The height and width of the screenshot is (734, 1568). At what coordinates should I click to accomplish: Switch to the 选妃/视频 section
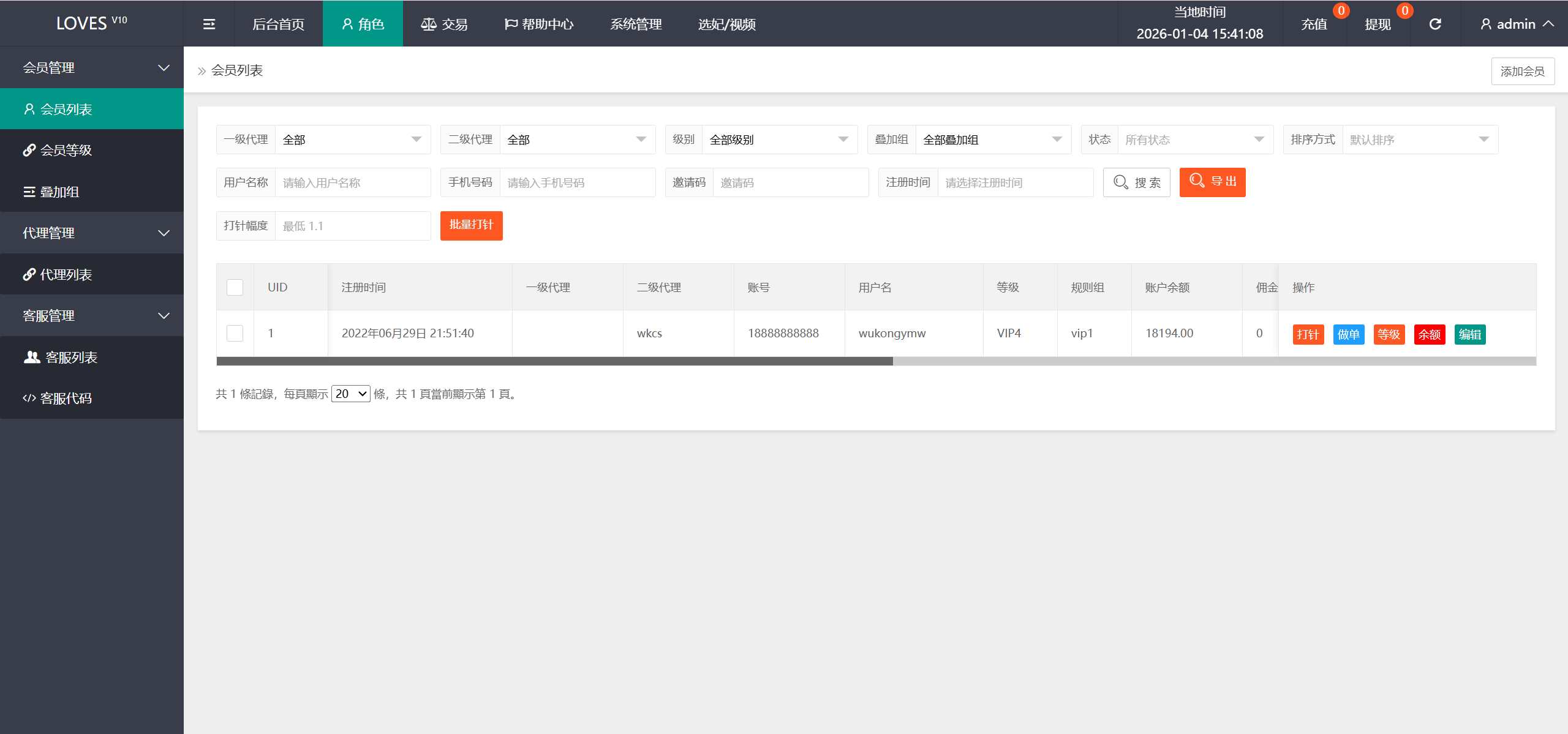[726, 24]
